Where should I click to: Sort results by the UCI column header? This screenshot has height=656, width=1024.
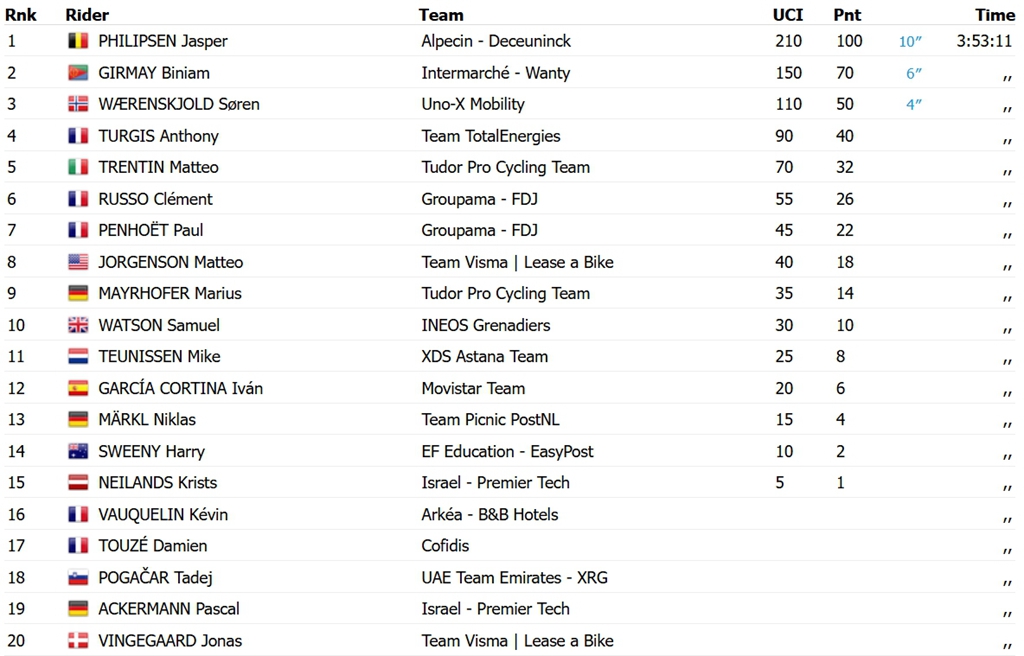[788, 14]
